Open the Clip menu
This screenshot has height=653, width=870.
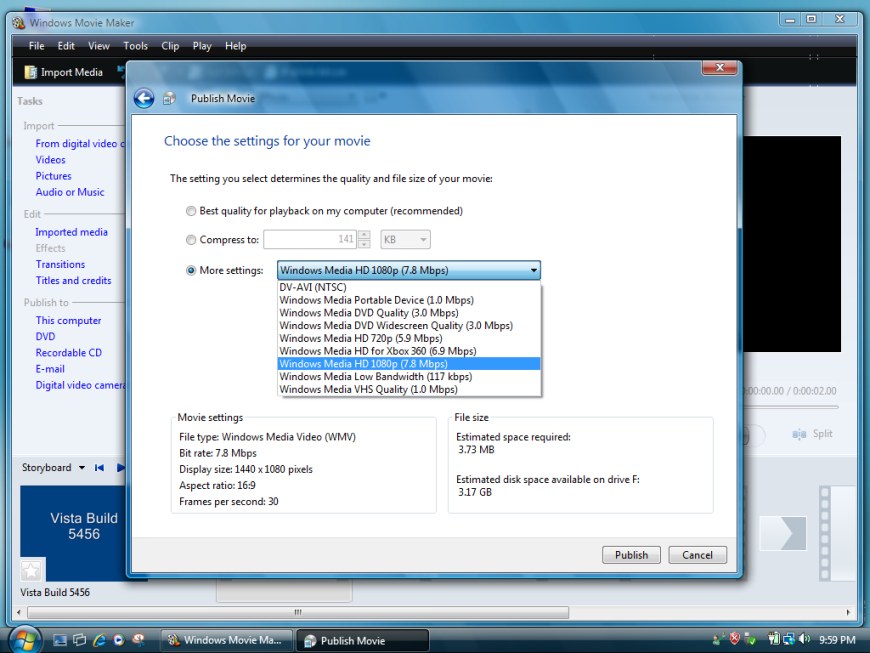coord(170,46)
